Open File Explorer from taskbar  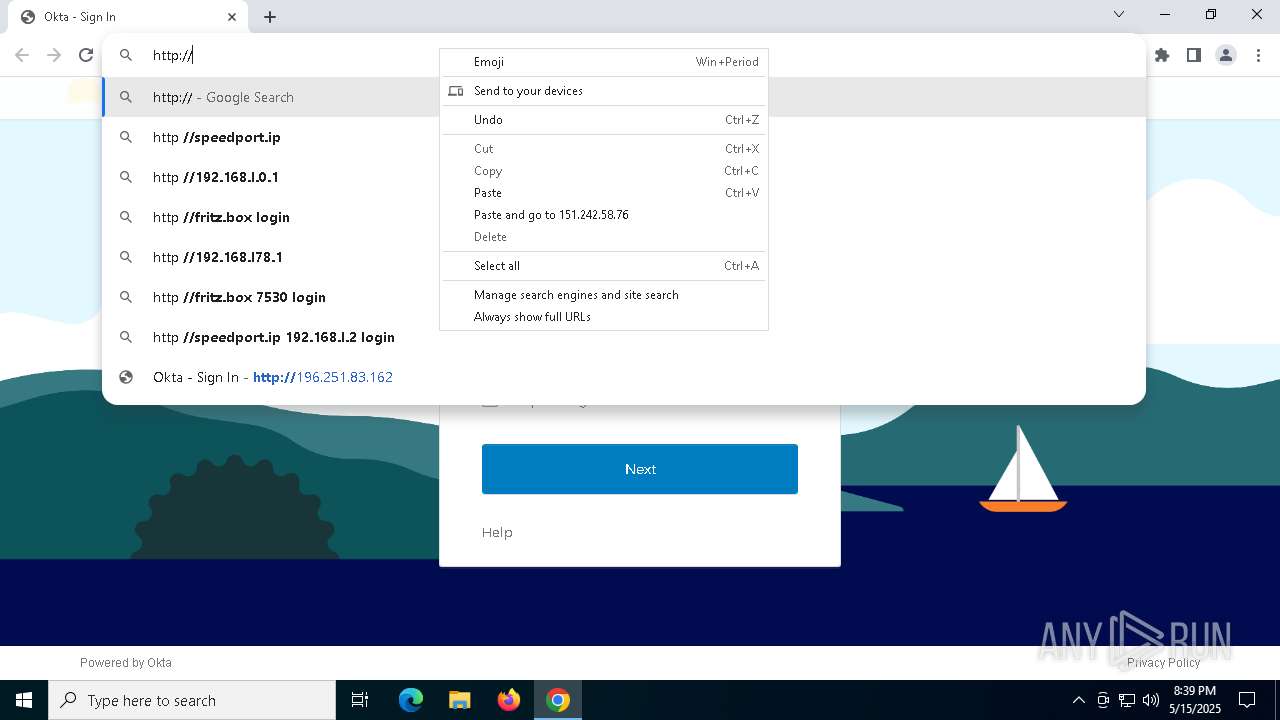tap(459, 700)
